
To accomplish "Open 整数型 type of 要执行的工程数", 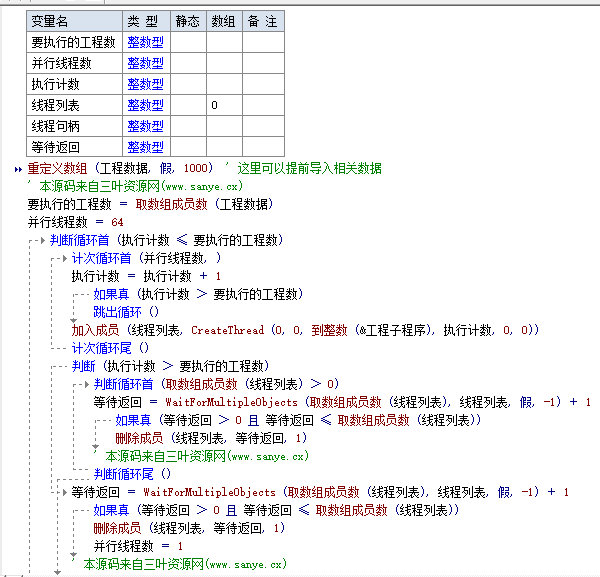I will pyautogui.click(x=145, y=42).
